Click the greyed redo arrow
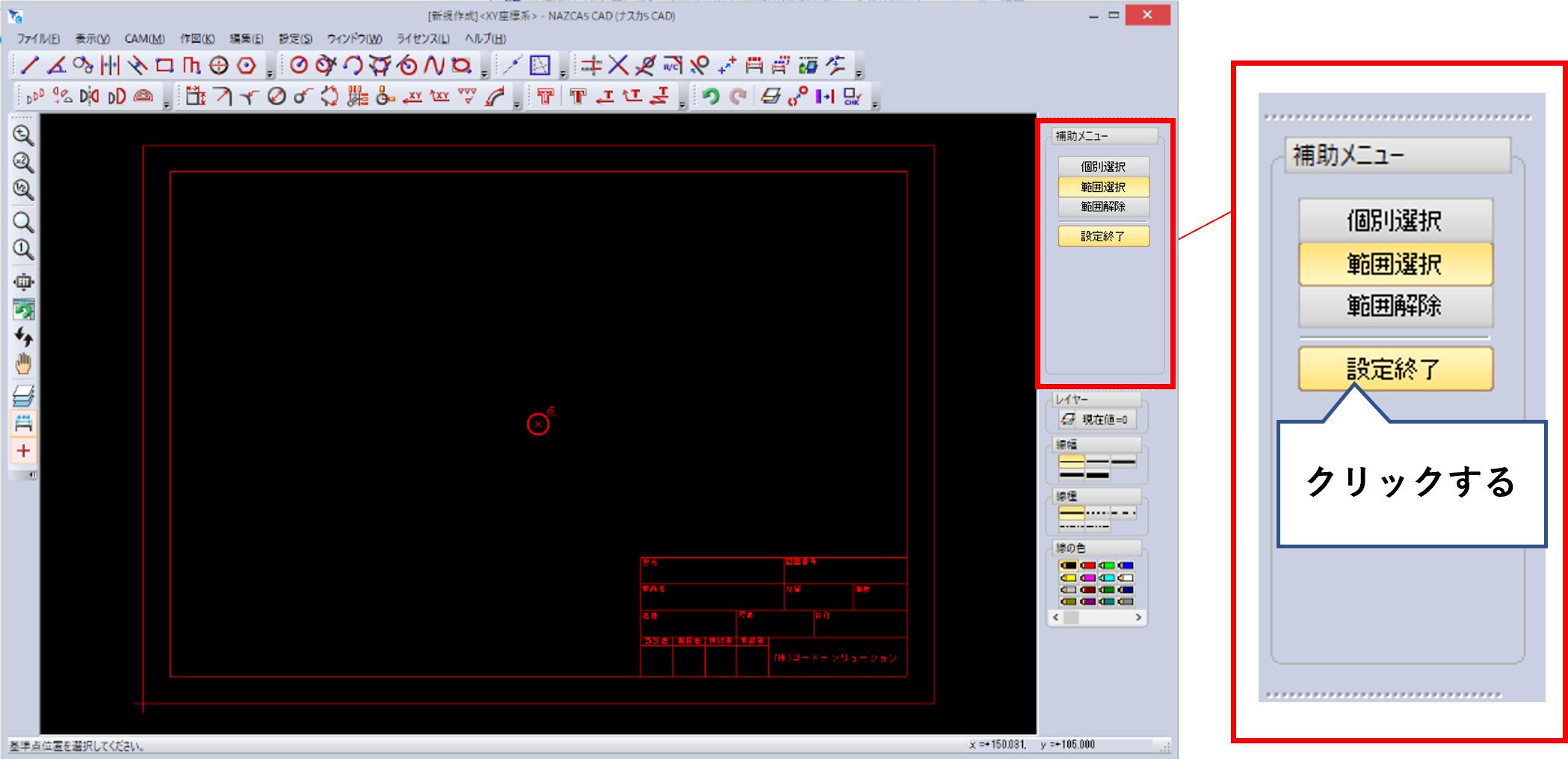The width and height of the screenshot is (1568, 759). click(738, 96)
